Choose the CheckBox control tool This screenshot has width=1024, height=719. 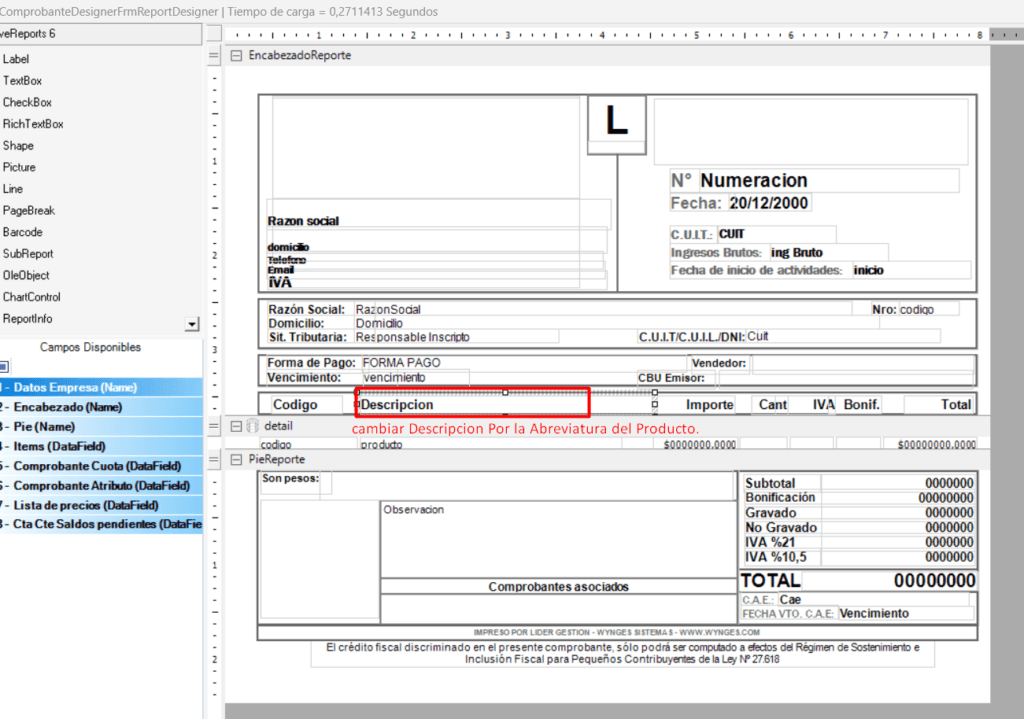(x=27, y=102)
